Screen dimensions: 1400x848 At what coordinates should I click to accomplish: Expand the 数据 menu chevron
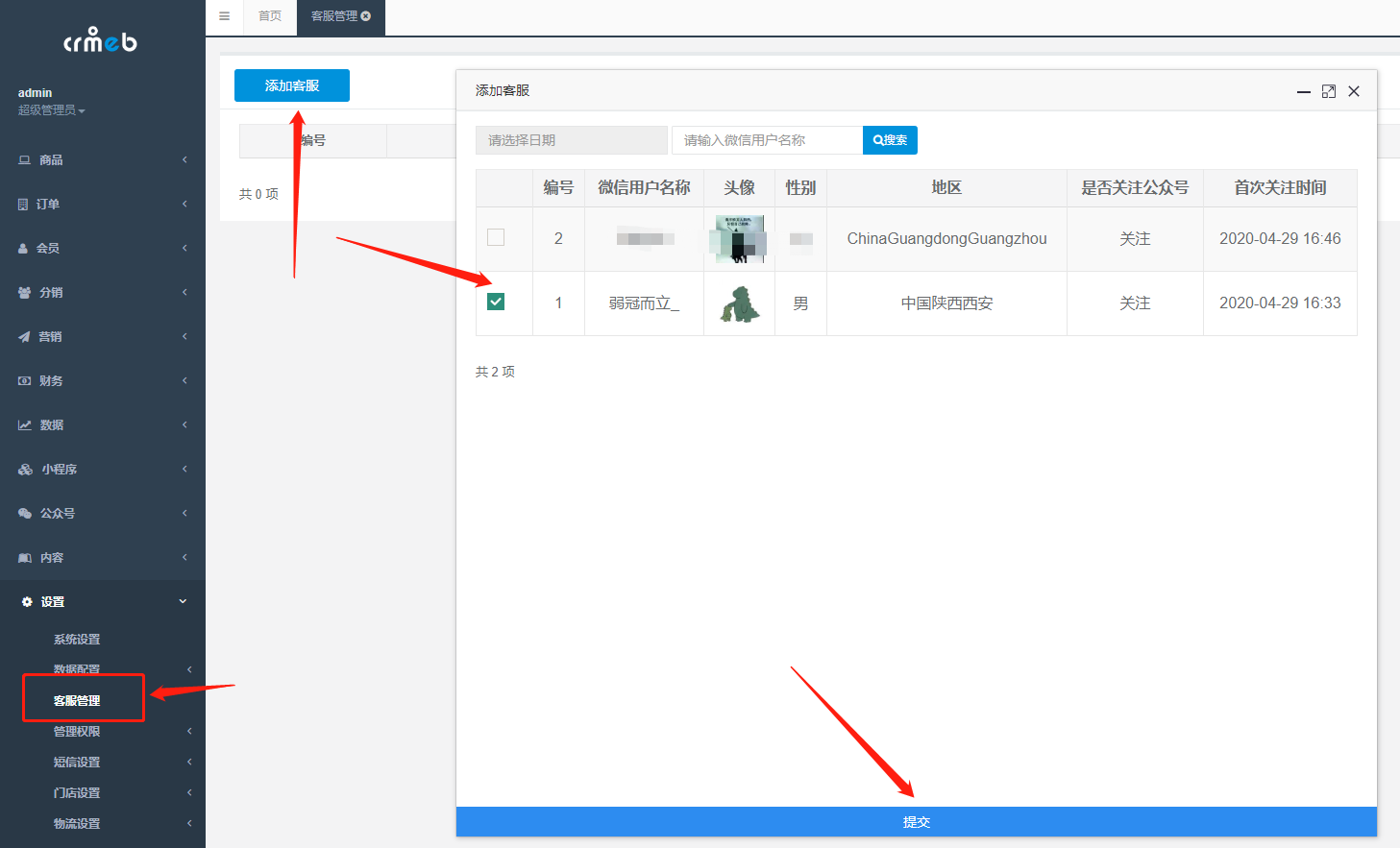184,425
